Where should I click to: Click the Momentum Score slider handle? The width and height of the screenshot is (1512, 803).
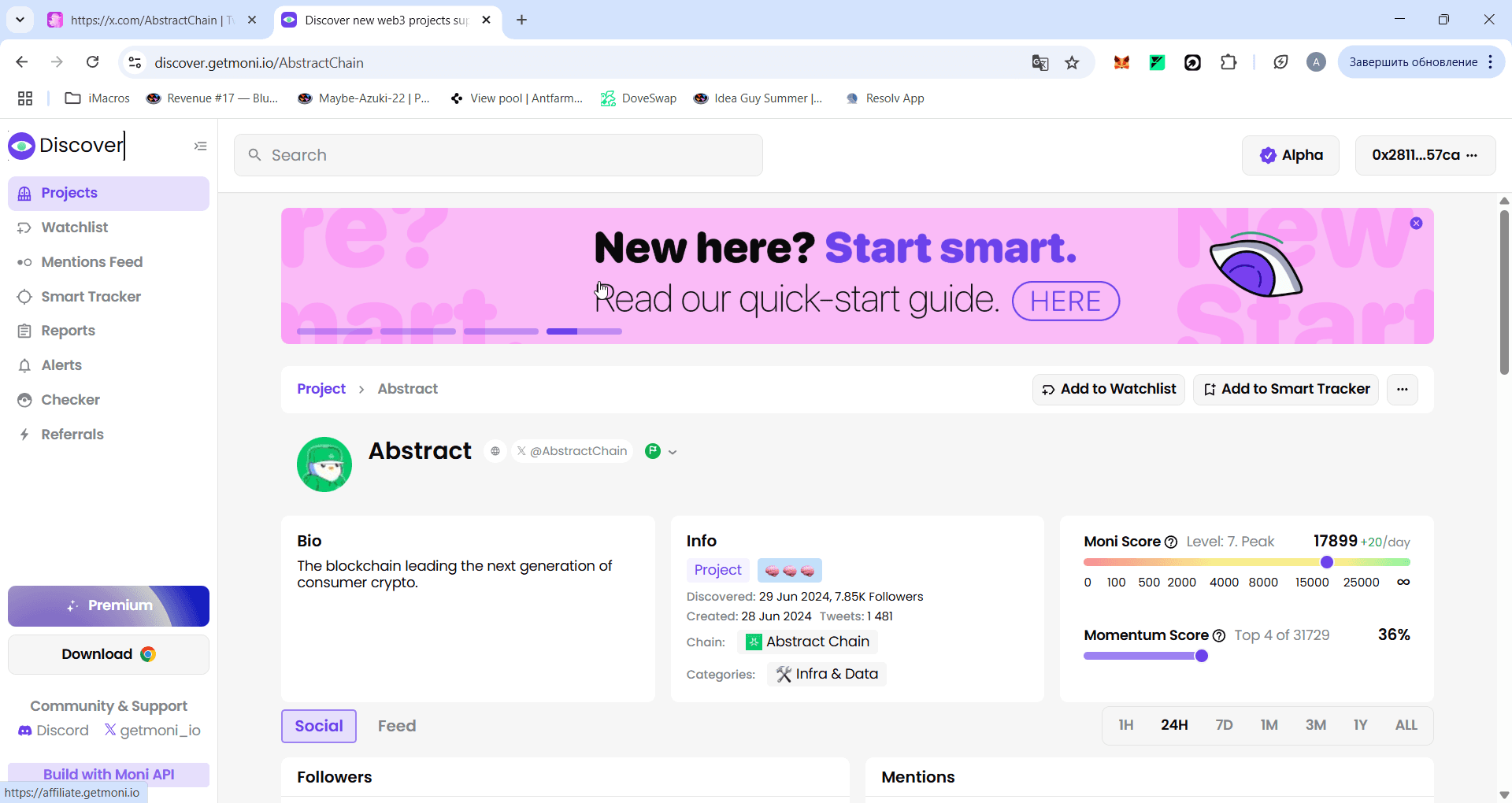1202,656
